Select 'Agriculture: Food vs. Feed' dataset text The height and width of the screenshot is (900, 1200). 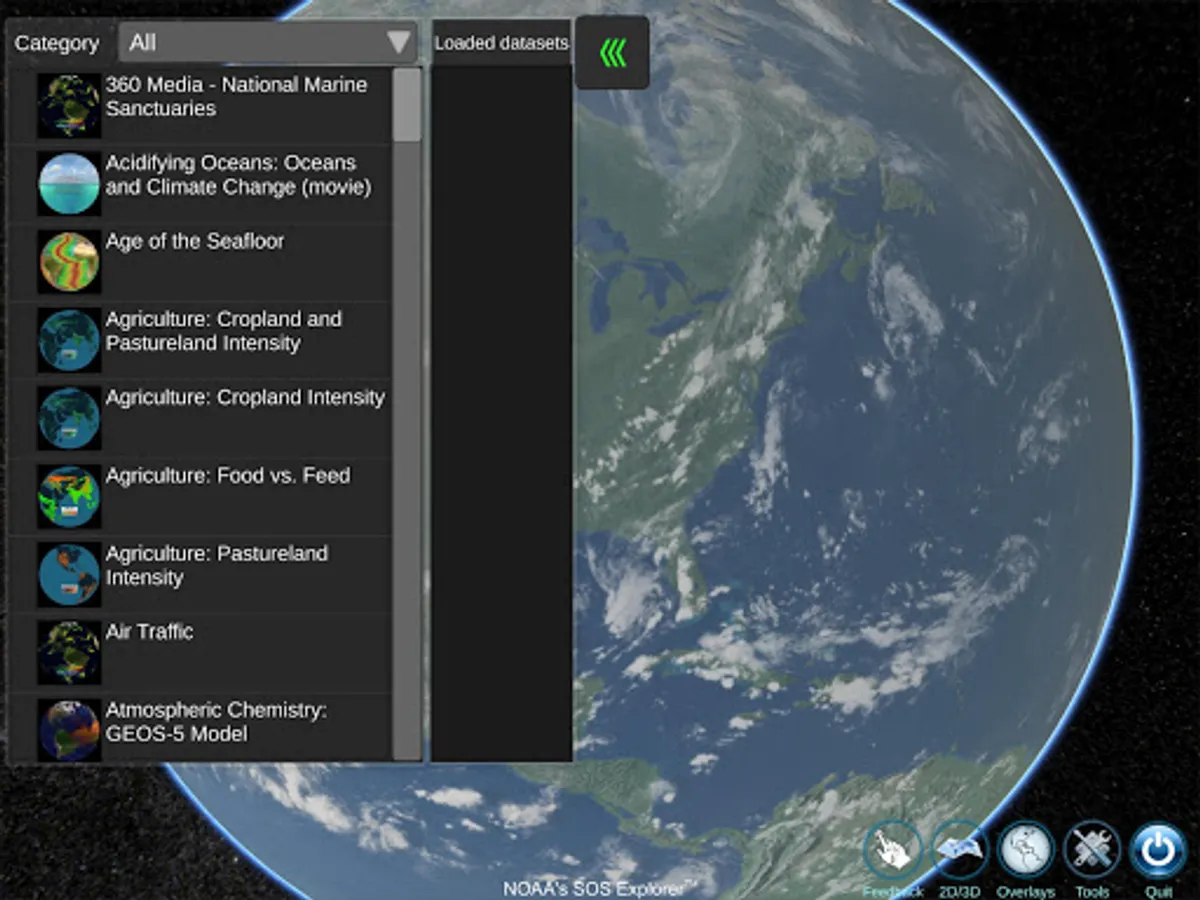228,476
